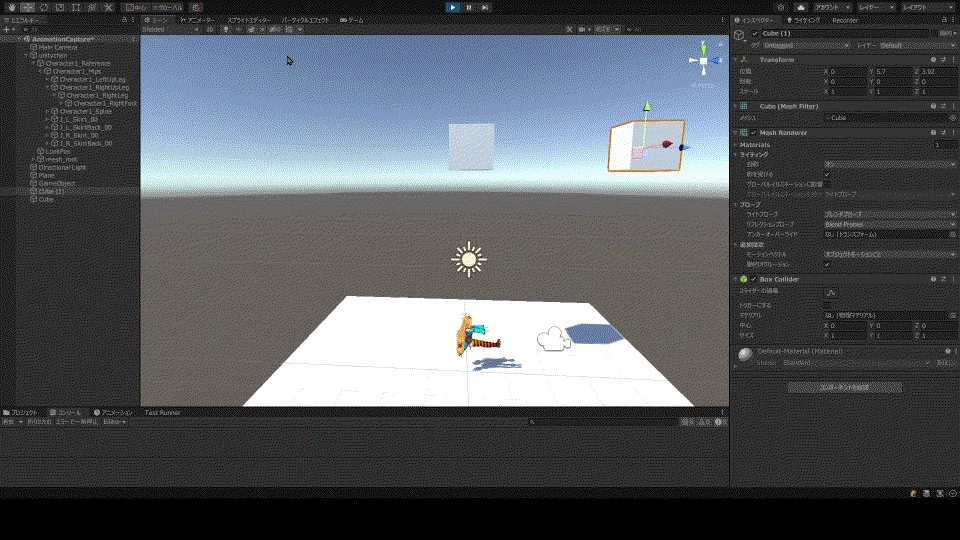Select Character1_RightFoot in Hierarchy
The image size is (960, 540).
(x=105, y=103)
